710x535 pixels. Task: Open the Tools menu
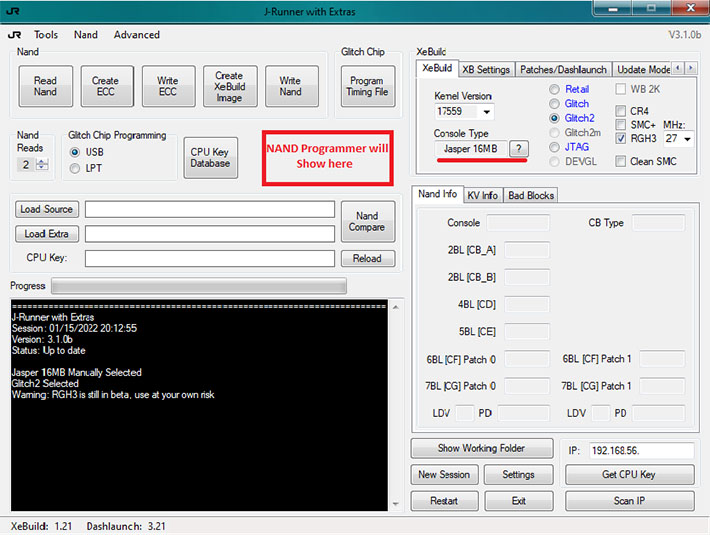(46, 35)
